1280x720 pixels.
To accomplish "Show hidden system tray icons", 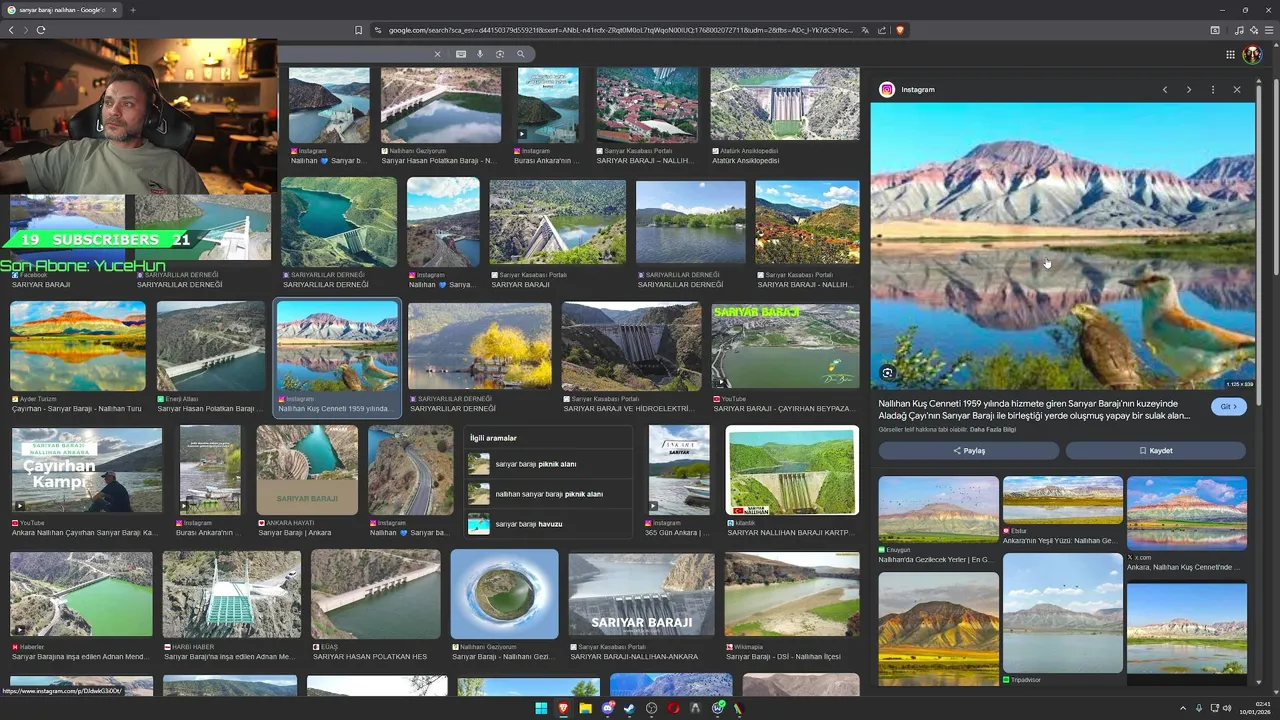I will (x=1183, y=708).
